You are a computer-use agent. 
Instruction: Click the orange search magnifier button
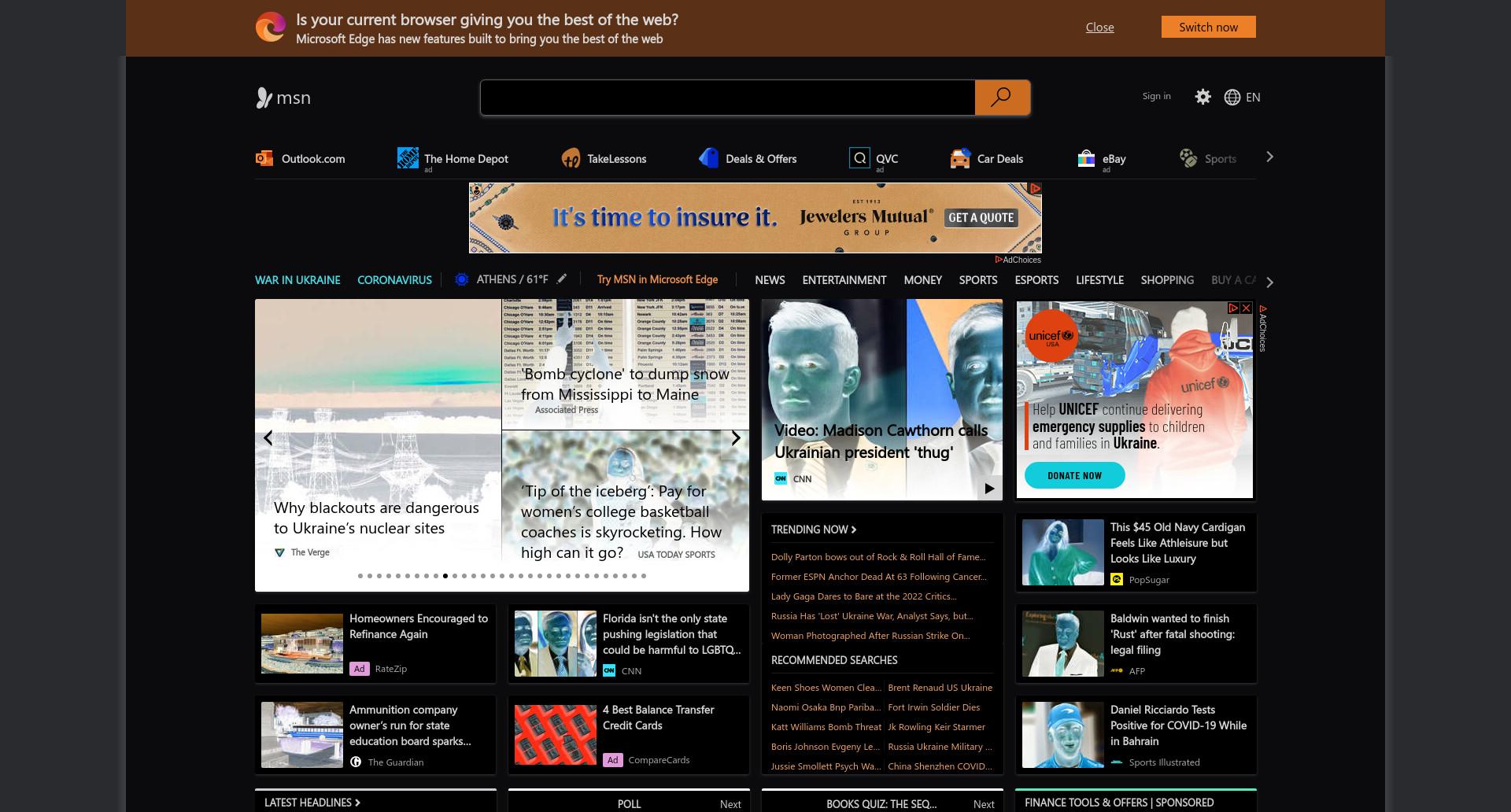coord(1002,98)
